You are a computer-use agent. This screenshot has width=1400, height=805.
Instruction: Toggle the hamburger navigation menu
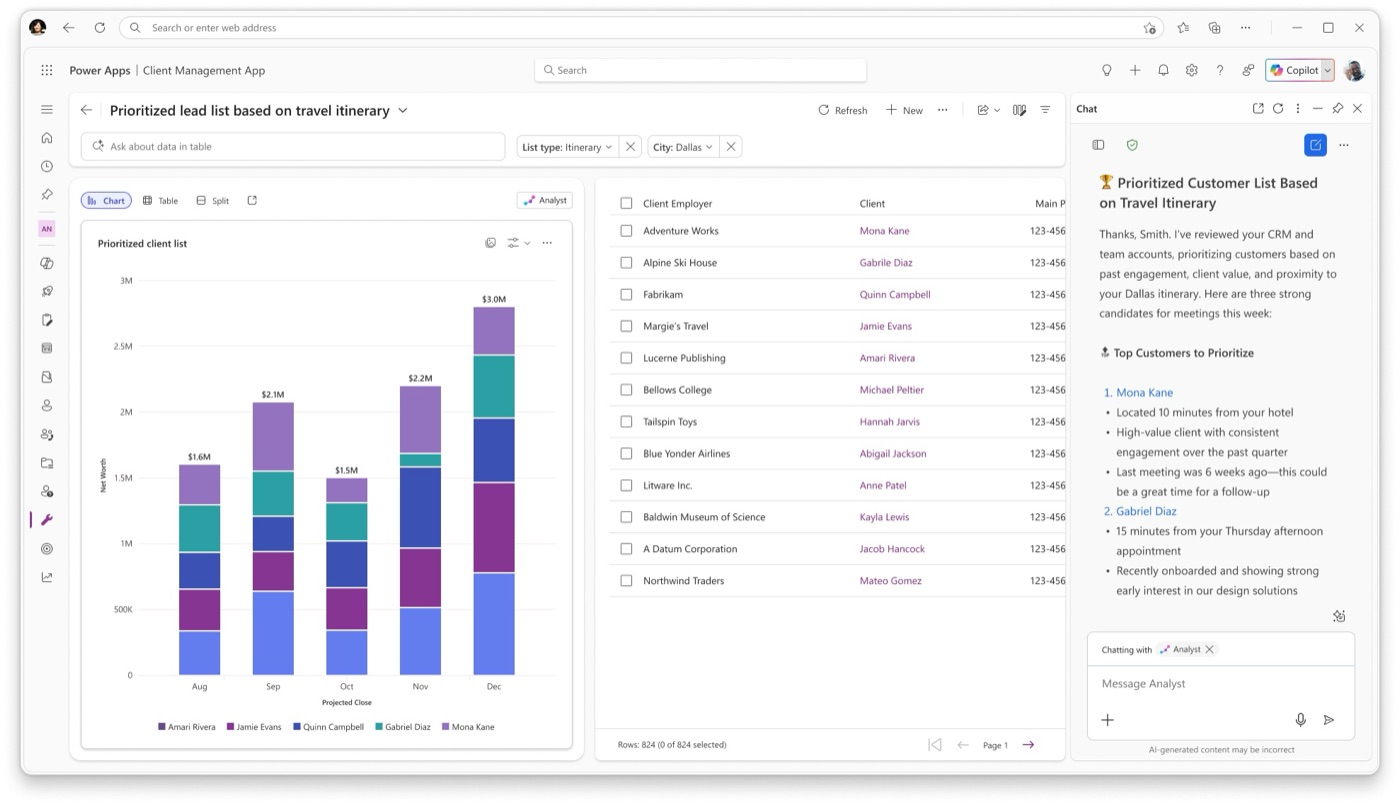coord(47,110)
